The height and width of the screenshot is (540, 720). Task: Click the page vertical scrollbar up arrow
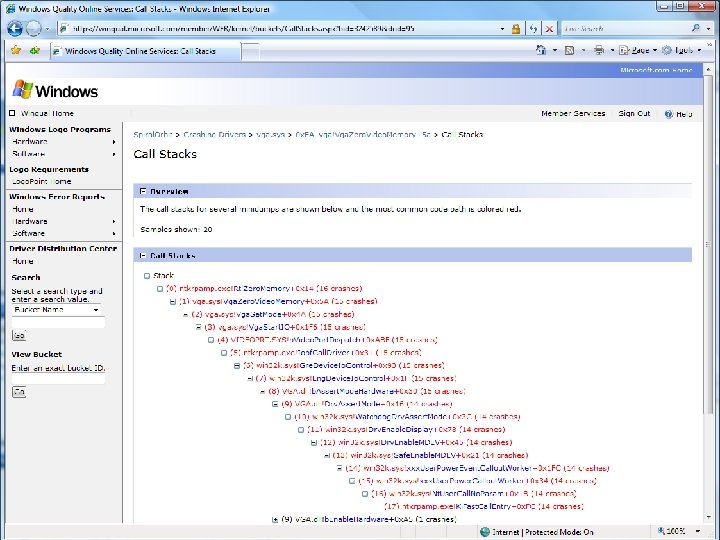pyautogui.click(x=708, y=70)
